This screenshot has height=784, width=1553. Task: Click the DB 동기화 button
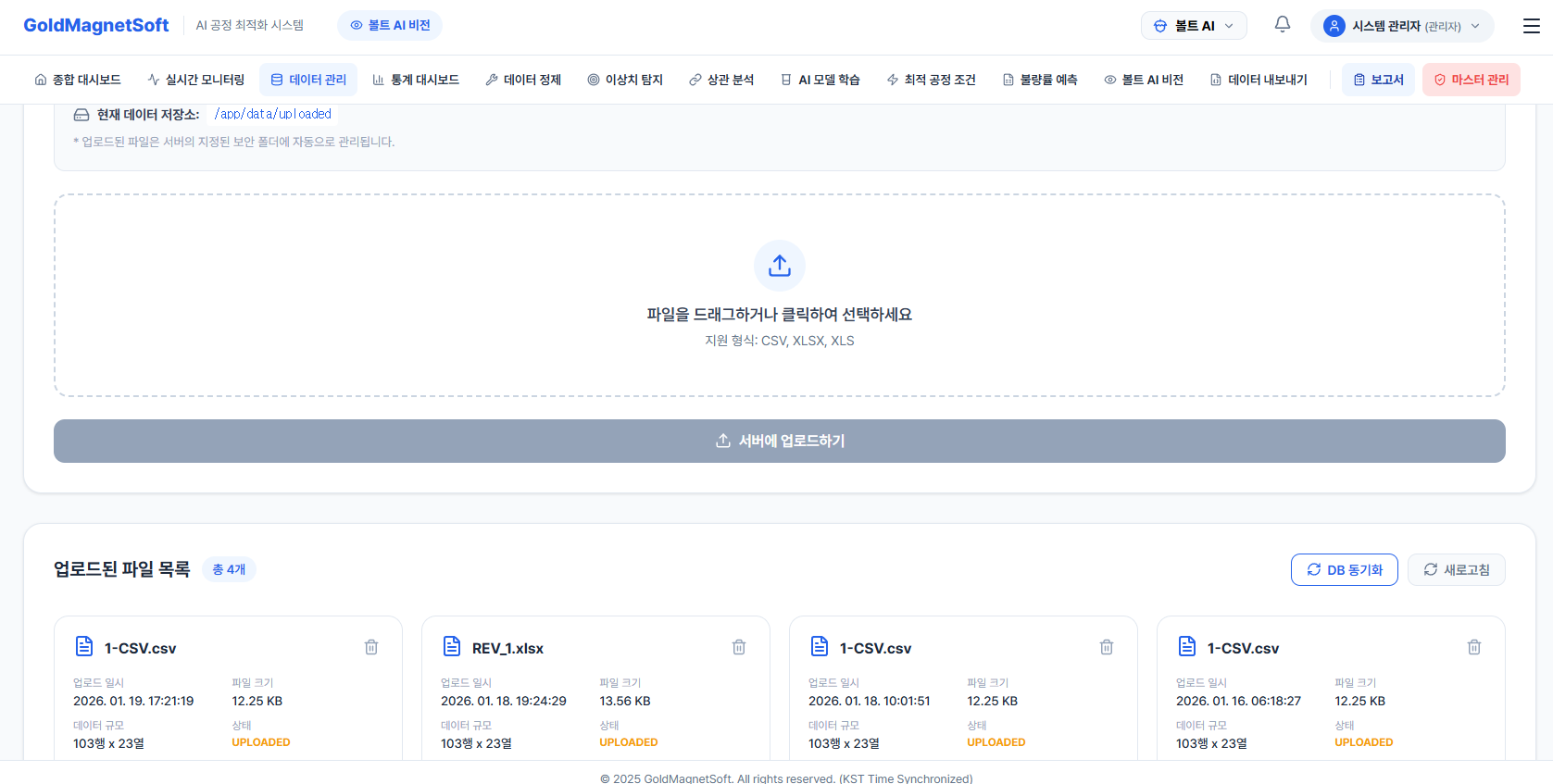(1344, 570)
